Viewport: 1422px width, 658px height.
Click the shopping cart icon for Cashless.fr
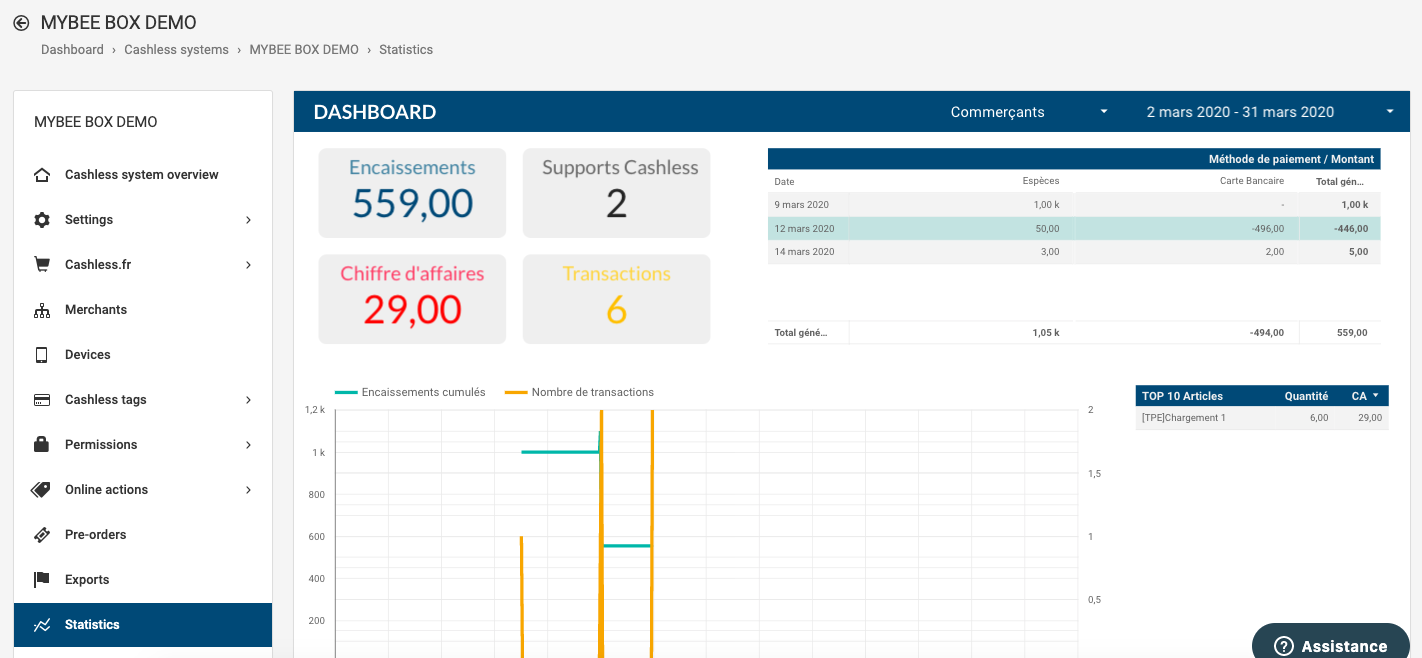click(x=42, y=265)
